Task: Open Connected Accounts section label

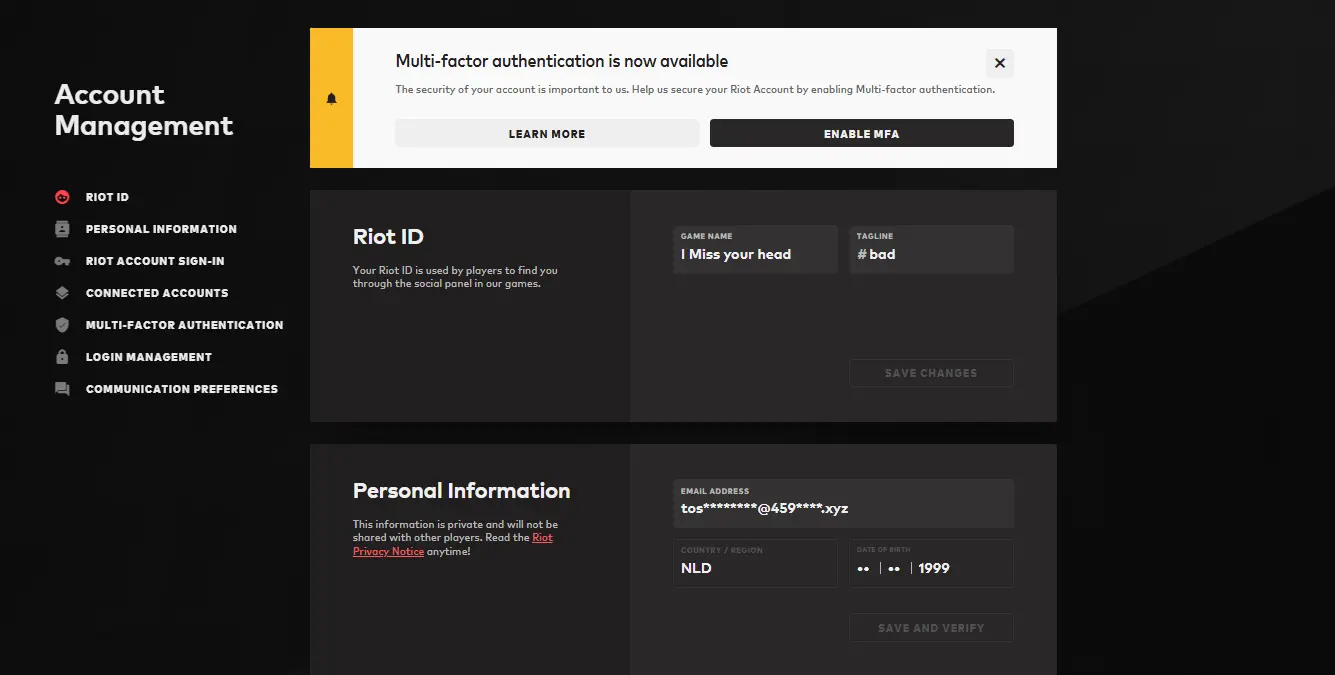Action: 157,293
